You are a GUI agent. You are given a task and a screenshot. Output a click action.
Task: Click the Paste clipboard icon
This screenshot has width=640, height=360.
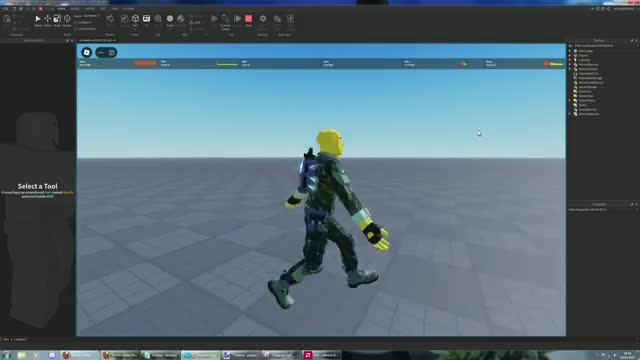(x=7, y=19)
